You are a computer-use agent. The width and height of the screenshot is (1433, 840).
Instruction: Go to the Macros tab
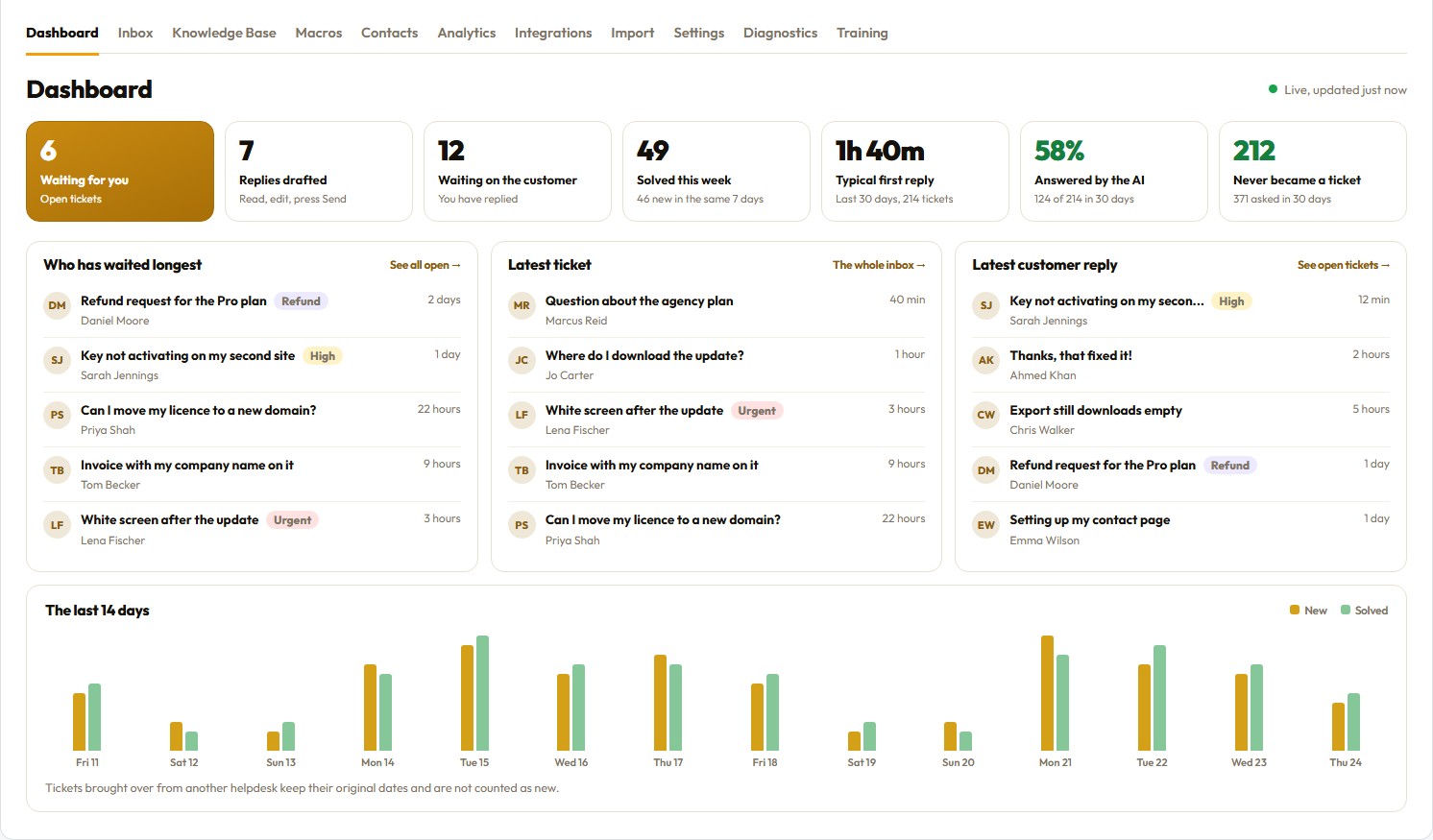(319, 33)
